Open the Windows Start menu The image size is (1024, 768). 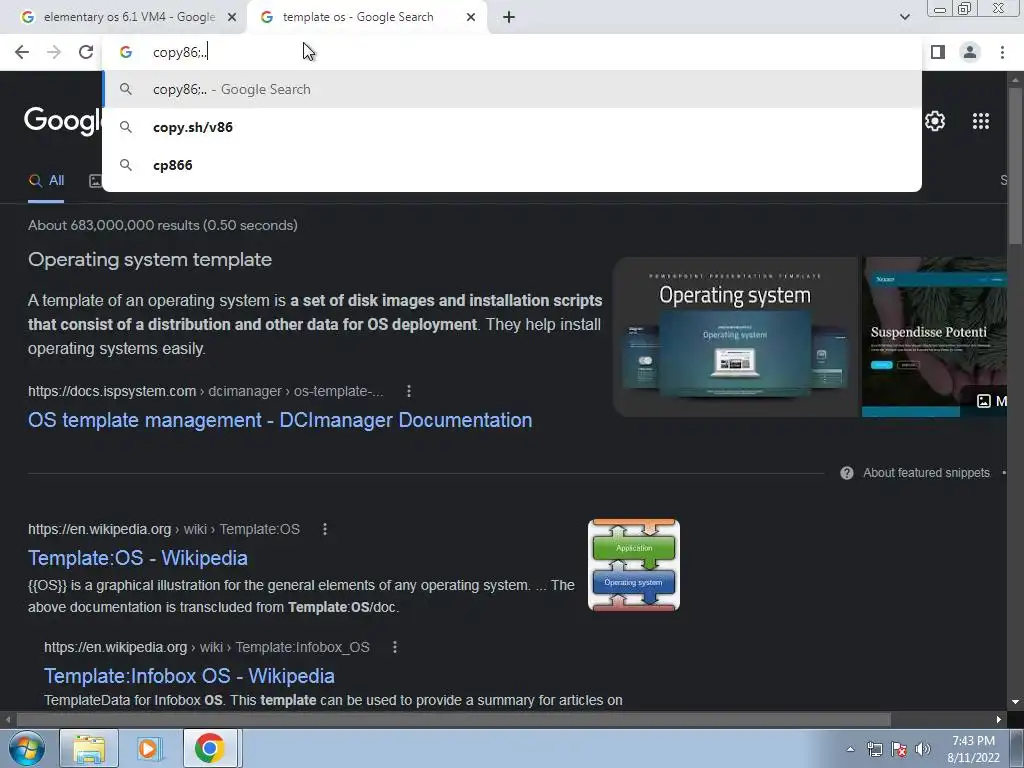coord(26,748)
